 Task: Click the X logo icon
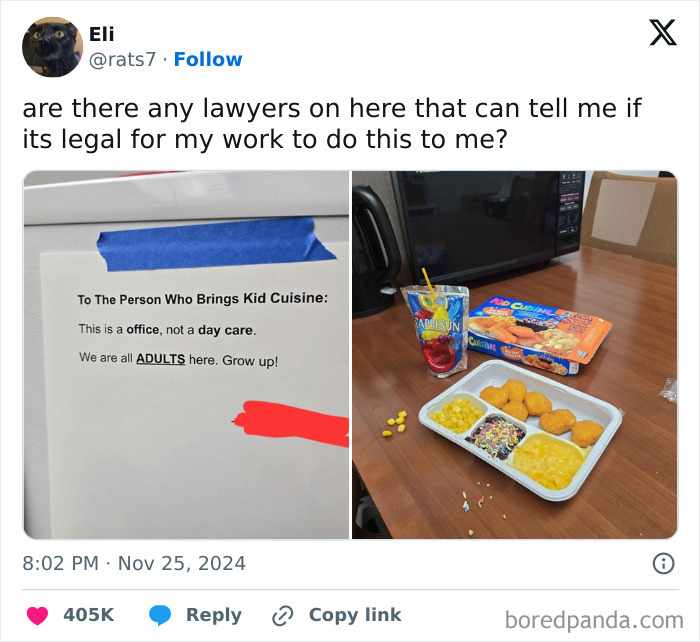[x=663, y=32]
